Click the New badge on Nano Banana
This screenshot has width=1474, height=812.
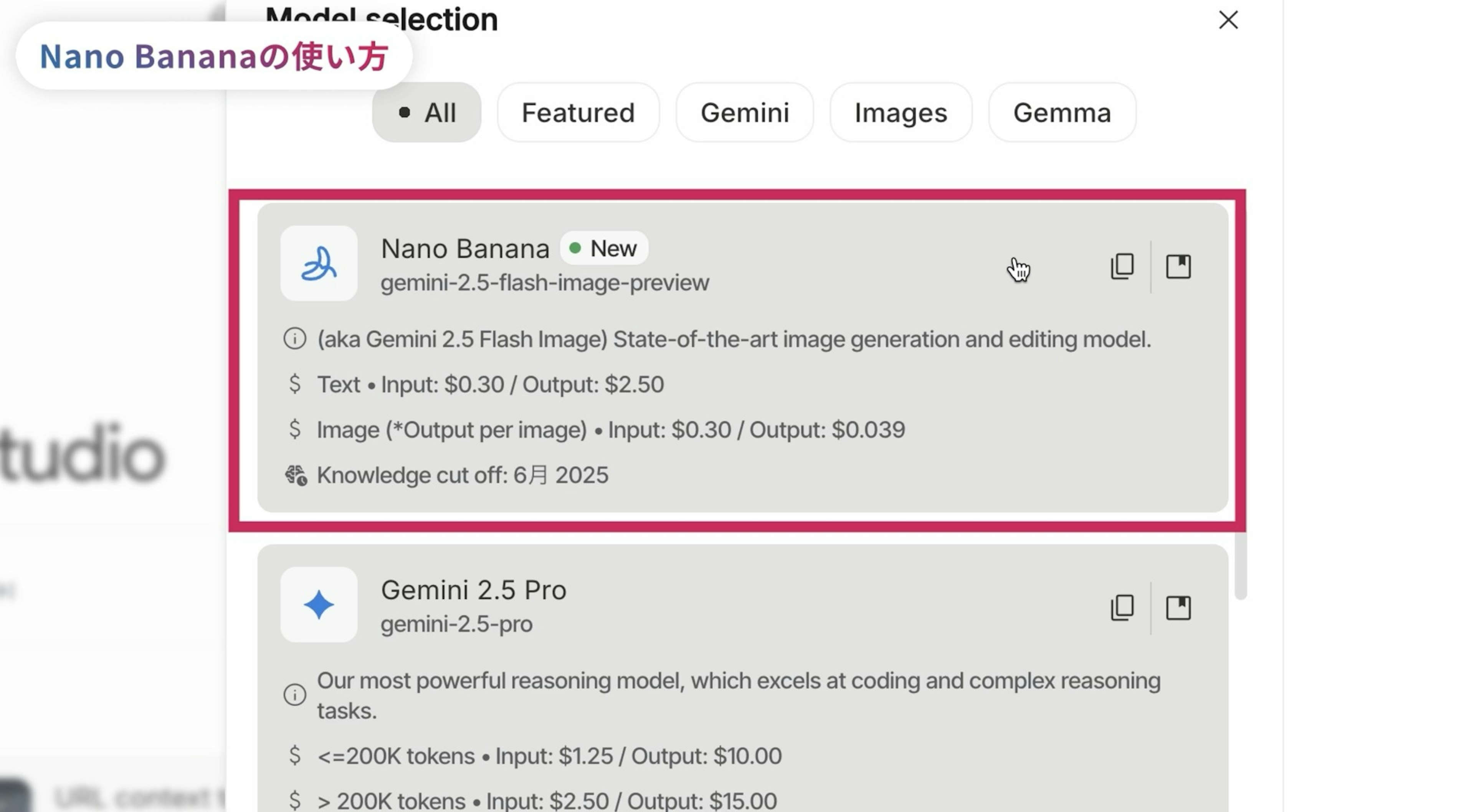click(604, 248)
